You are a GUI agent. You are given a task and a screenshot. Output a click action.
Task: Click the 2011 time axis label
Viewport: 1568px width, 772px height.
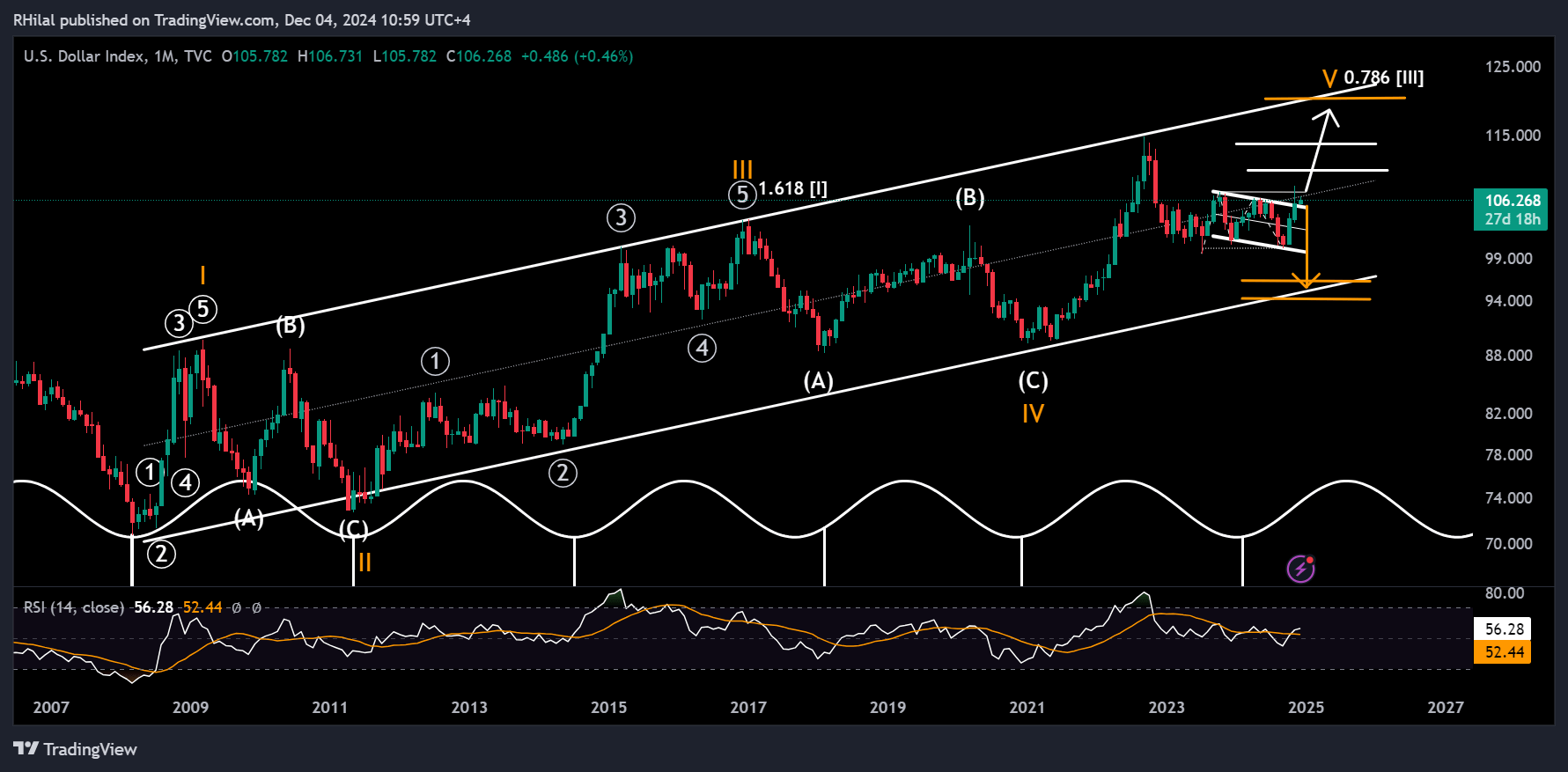(329, 708)
